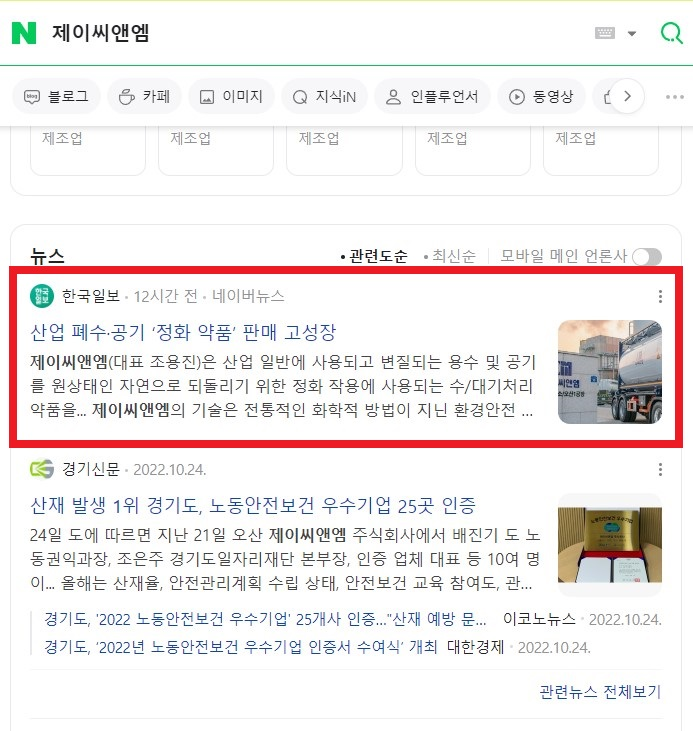Open the on-screen keyboard icon

click(605, 33)
